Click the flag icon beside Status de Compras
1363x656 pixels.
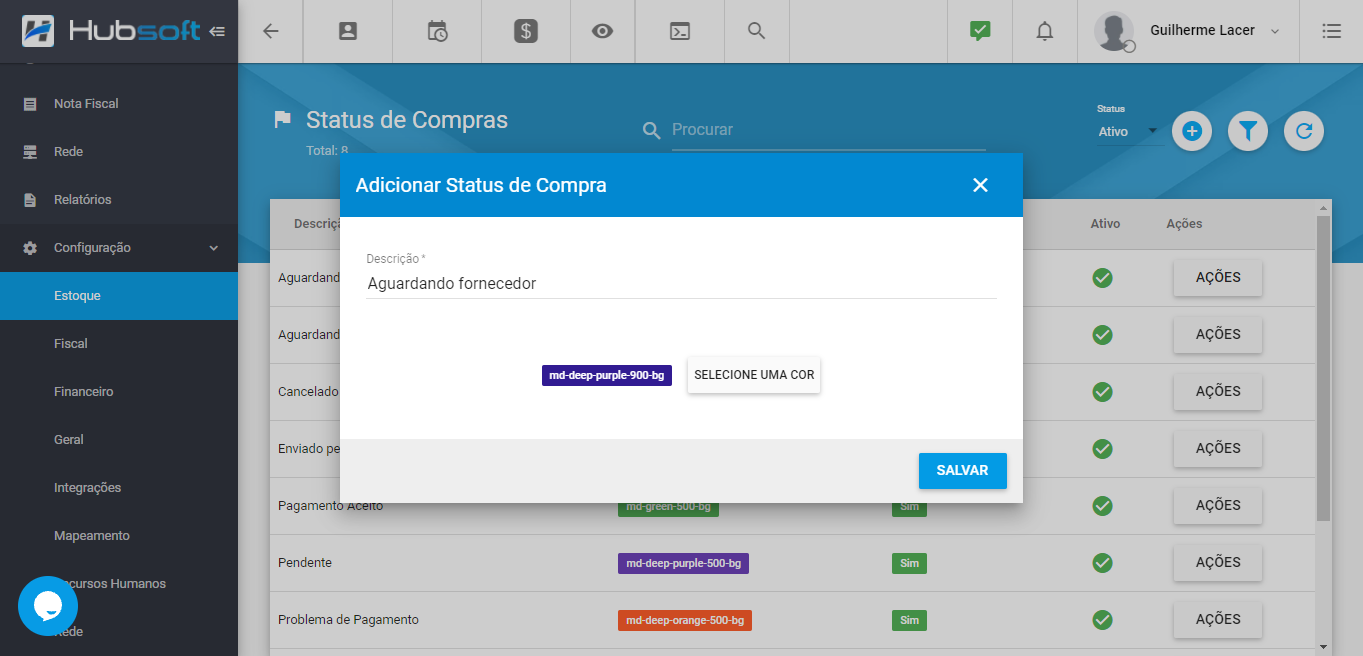tap(283, 120)
